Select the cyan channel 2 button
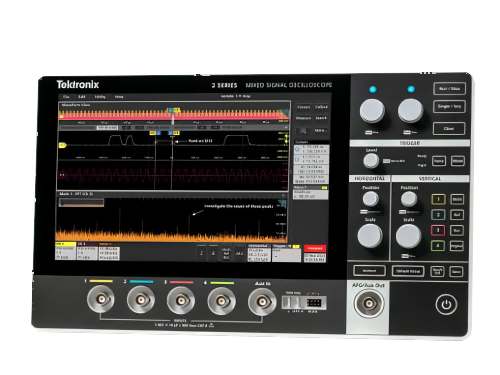This screenshot has height=375, width=500. 438,215
